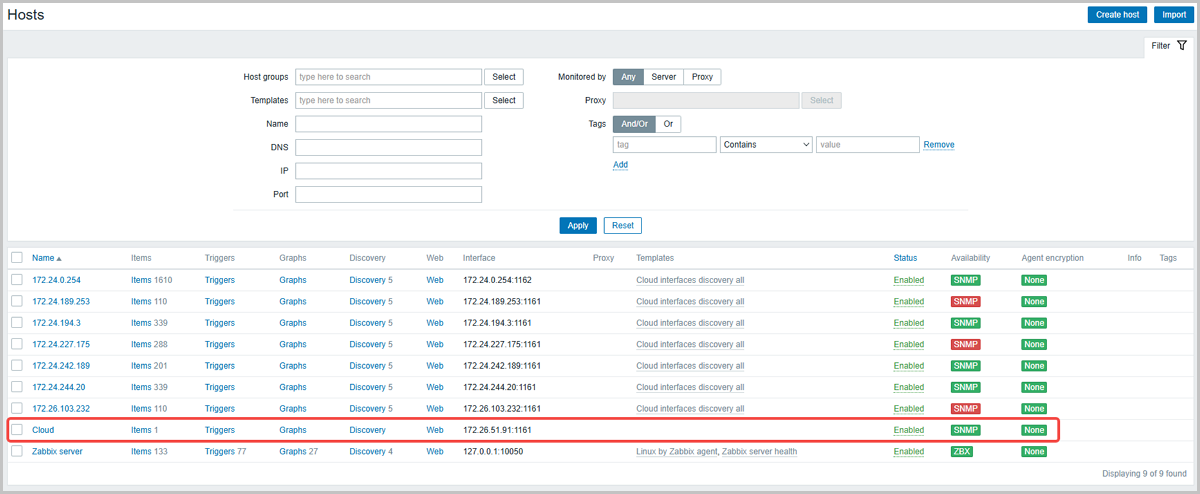This screenshot has height=494, width=1200.
Task: Check the select-all hosts checkbox in header
Action: pyautogui.click(x=17, y=258)
